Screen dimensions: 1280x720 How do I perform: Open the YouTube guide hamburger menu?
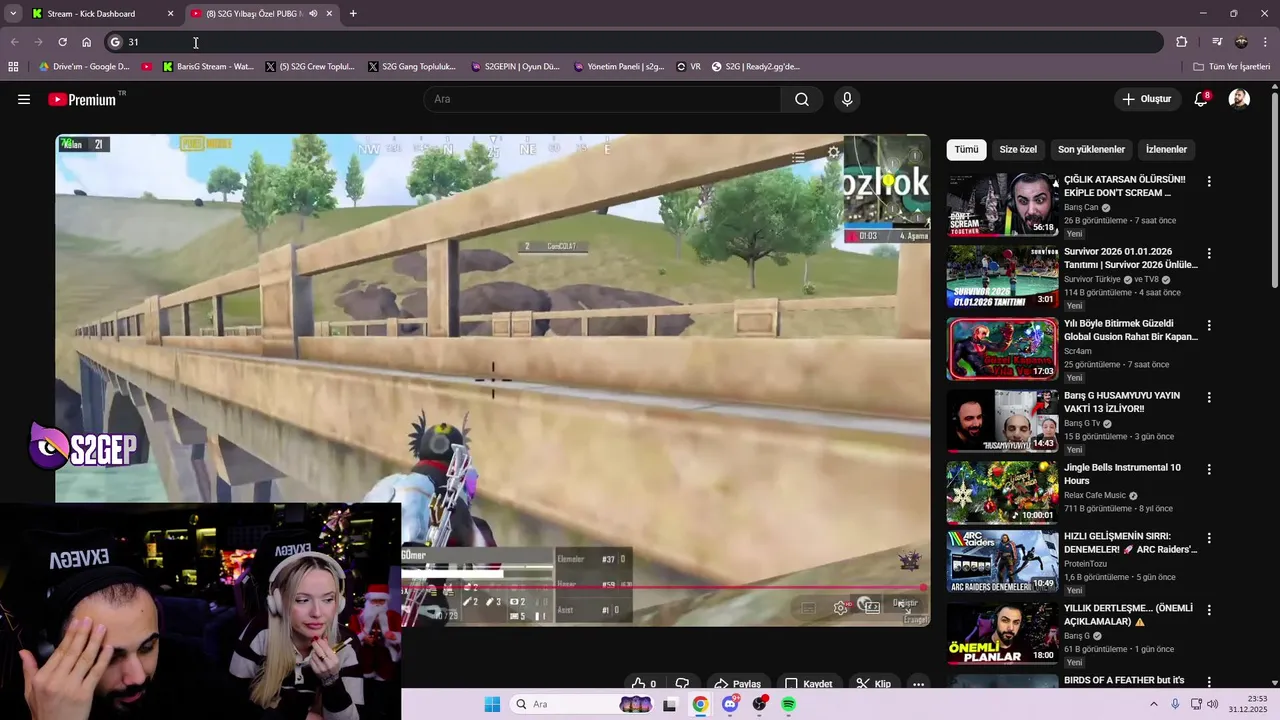tap(24, 99)
